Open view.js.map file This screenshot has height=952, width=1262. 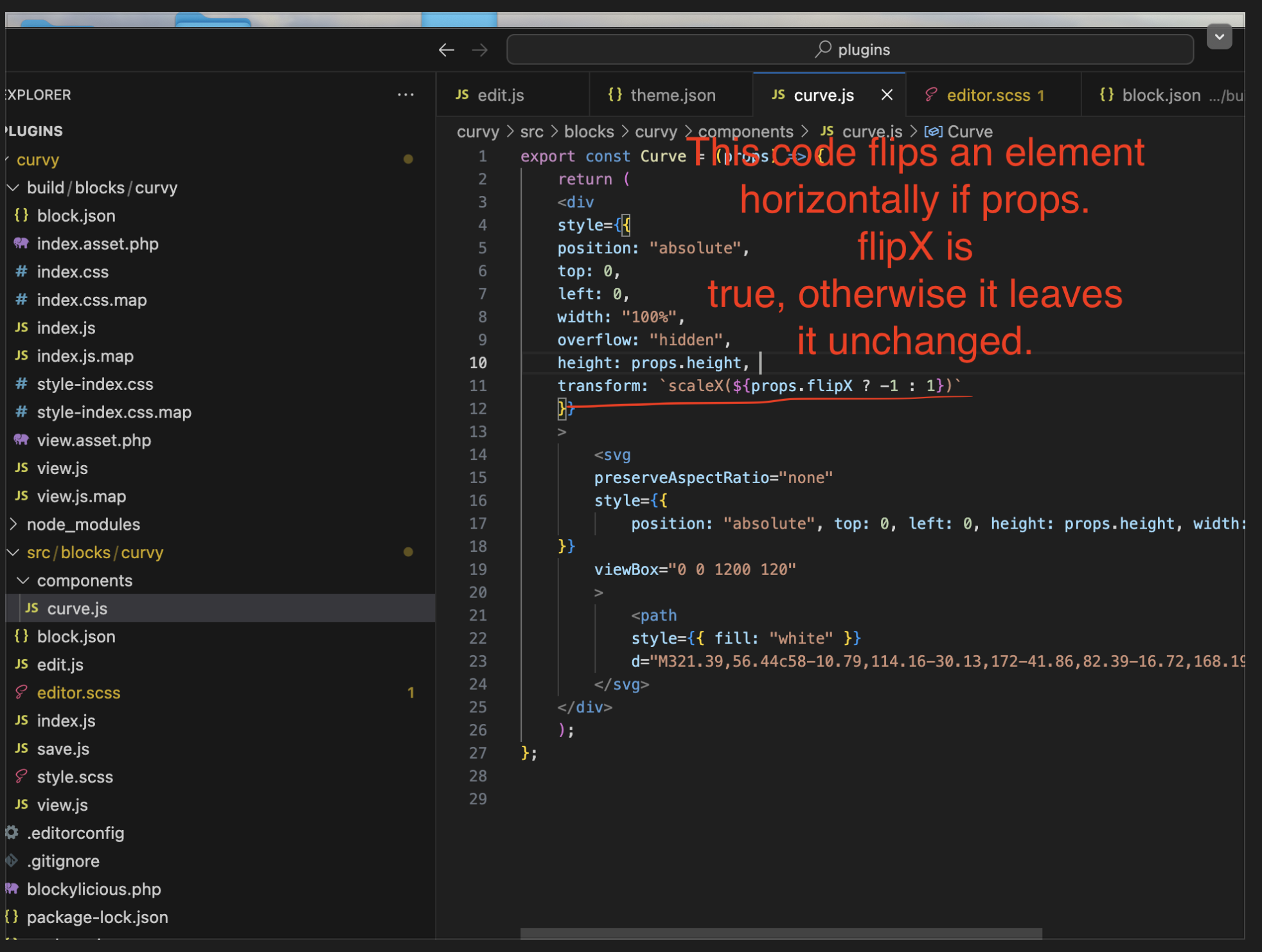click(x=221, y=497)
